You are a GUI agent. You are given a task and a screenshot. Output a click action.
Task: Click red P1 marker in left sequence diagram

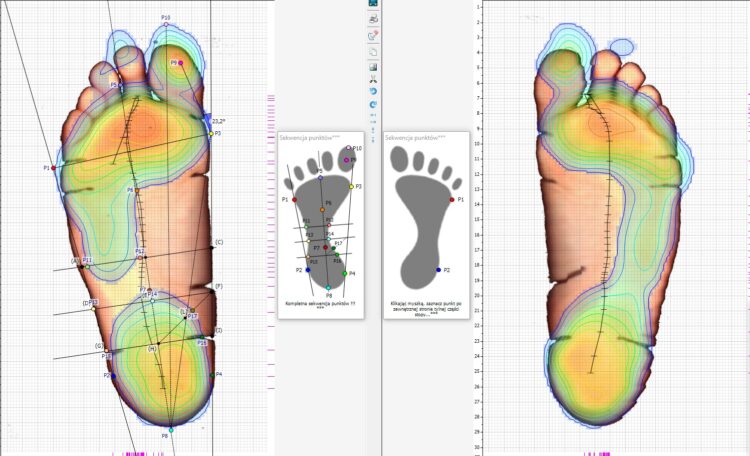click(x=295, y=200)
